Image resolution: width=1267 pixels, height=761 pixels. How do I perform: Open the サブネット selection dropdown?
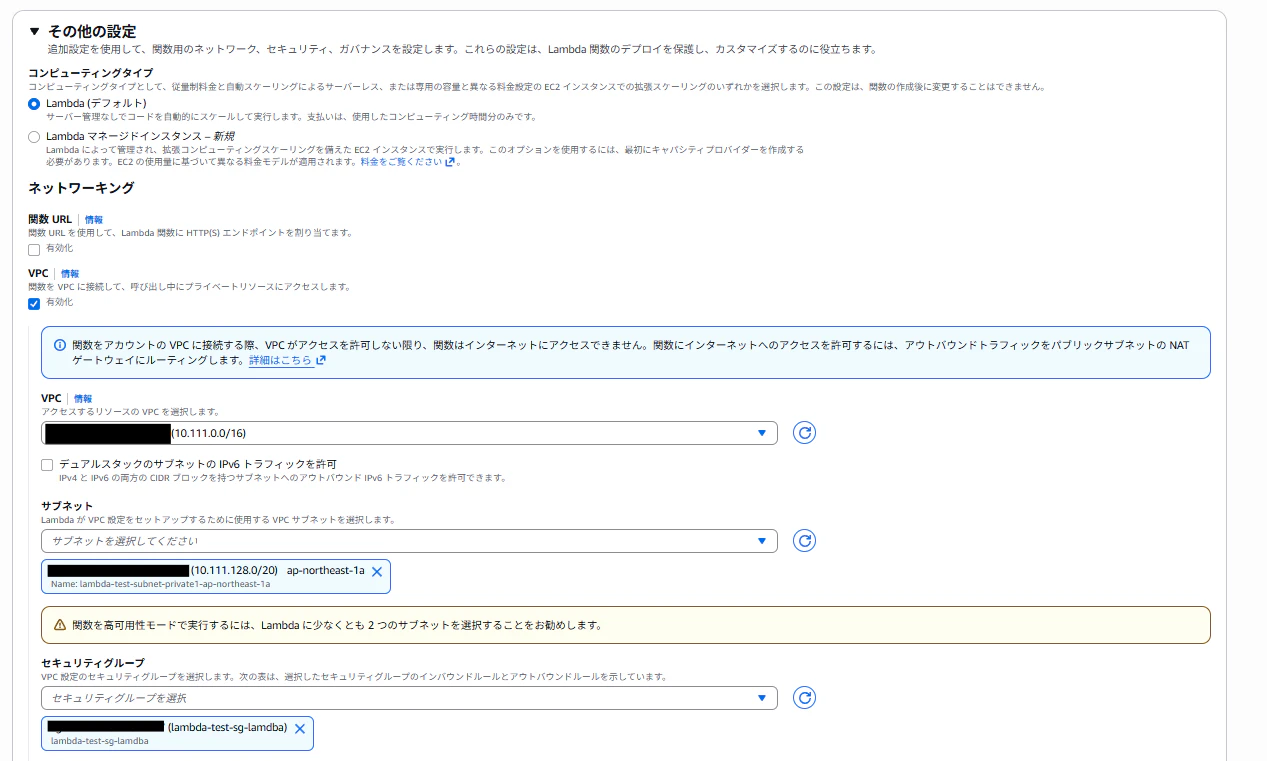[x=409, y=541]
